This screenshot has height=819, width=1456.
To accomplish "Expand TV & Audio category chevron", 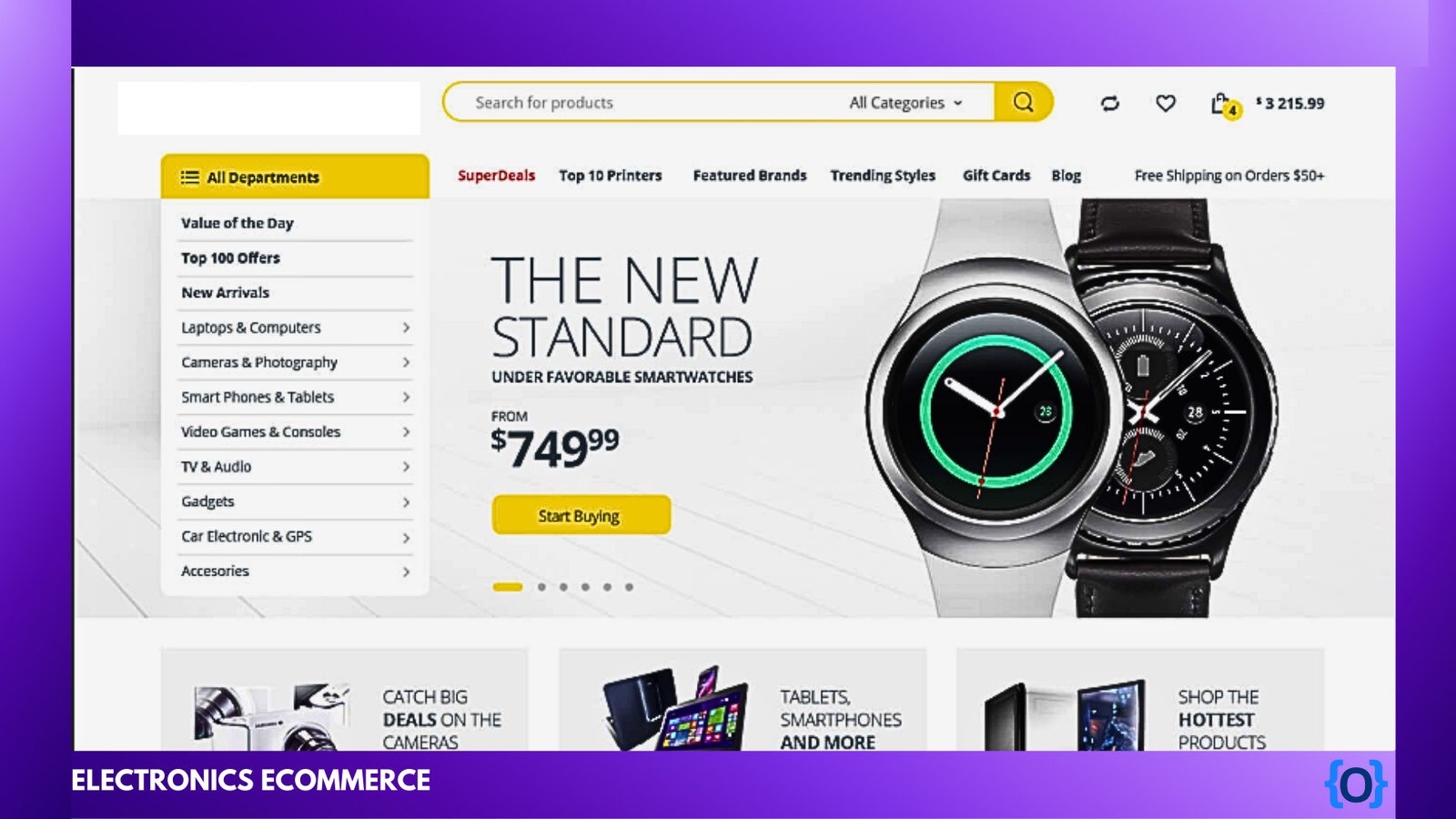I will [x=406, y=467].
